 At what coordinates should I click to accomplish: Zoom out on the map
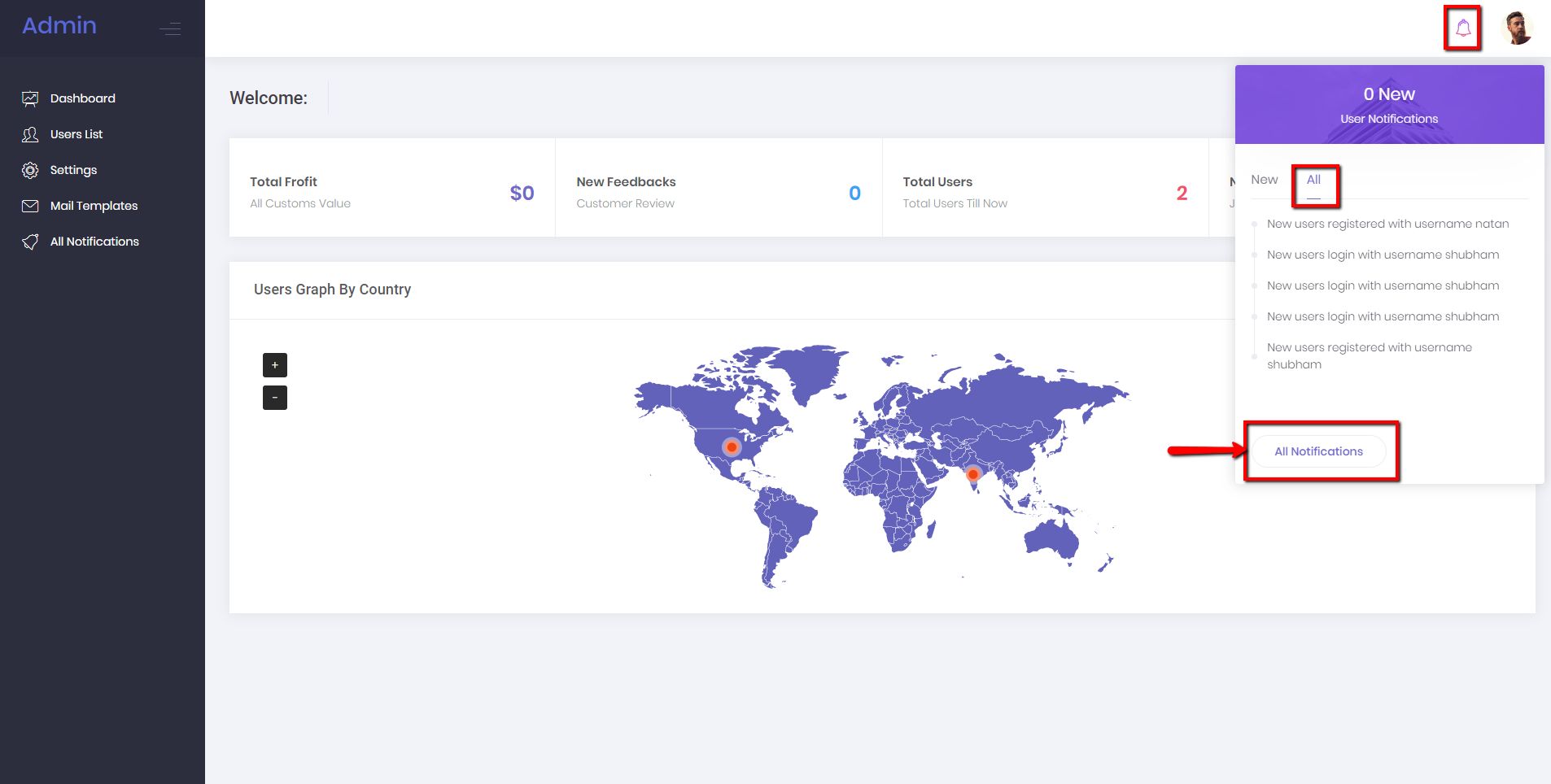(275, 398)
